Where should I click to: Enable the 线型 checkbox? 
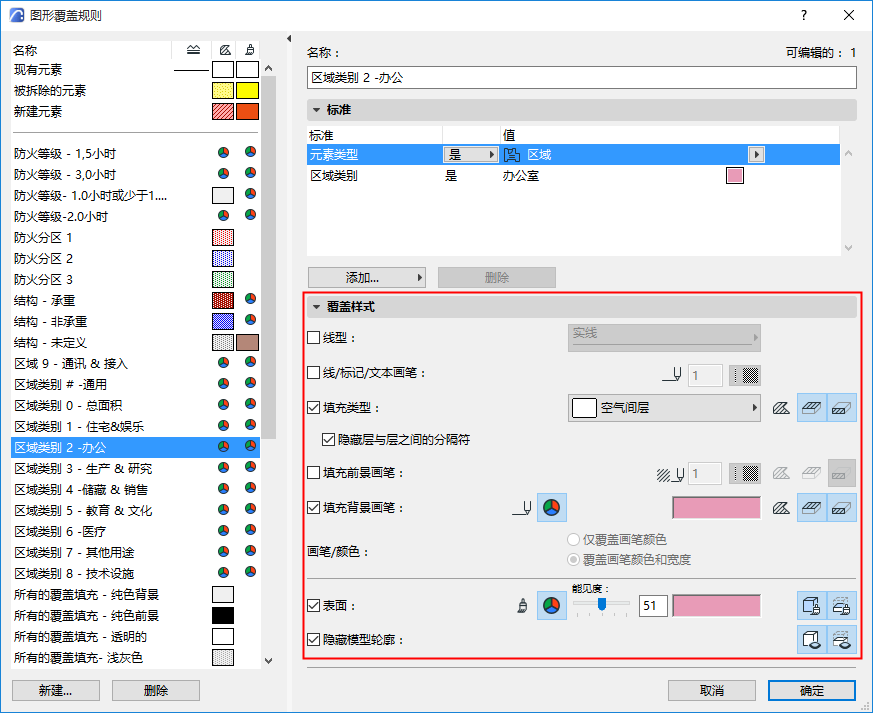click(x=313, y=338)
